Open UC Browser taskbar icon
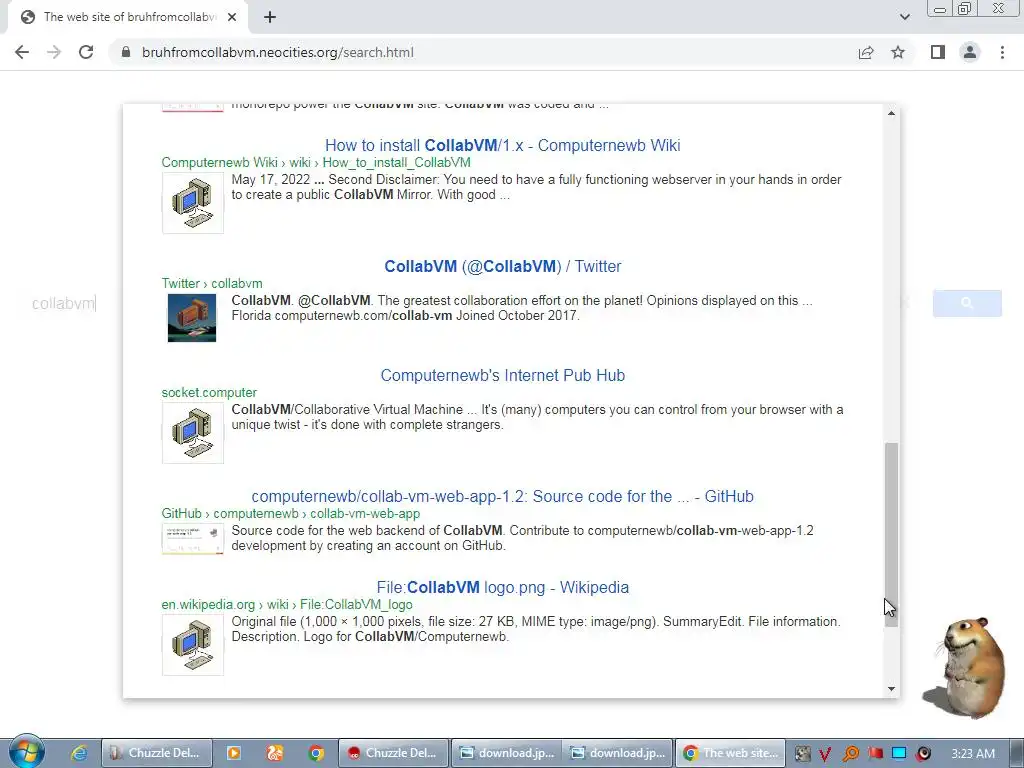The height and width of the screenshot is (768, 1024). pyautogui.click(x=275, y=753)
